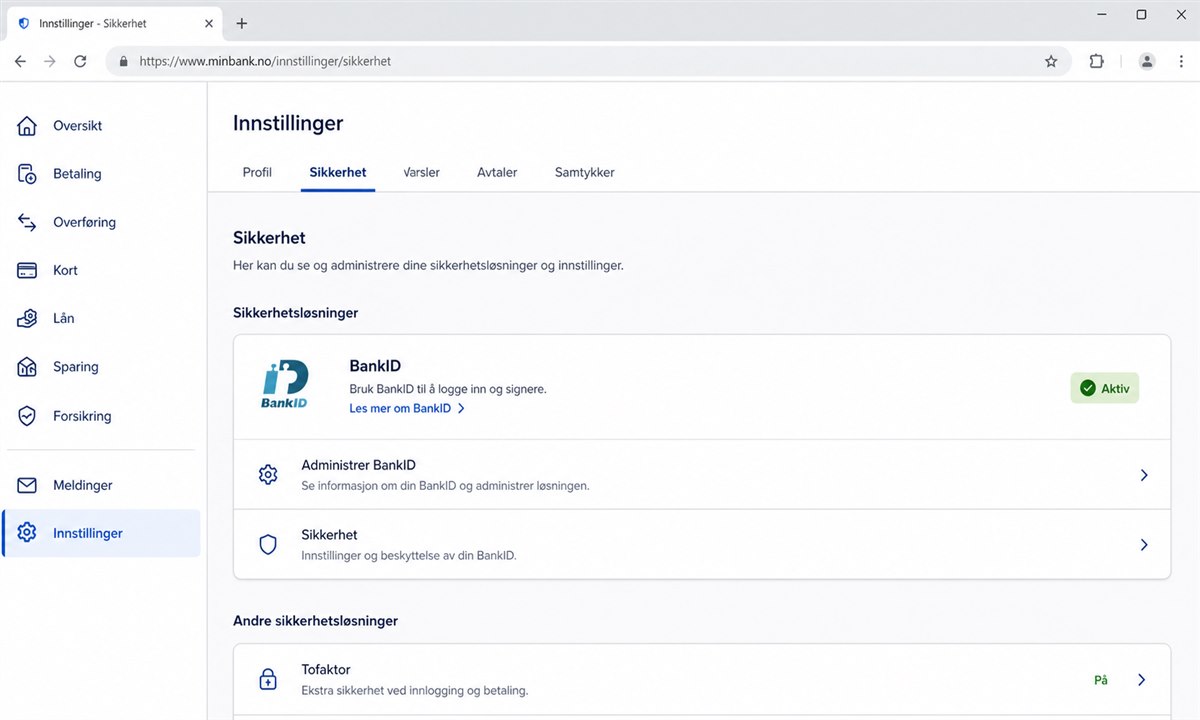Switch to the Profil tab

tap(257, 172)
